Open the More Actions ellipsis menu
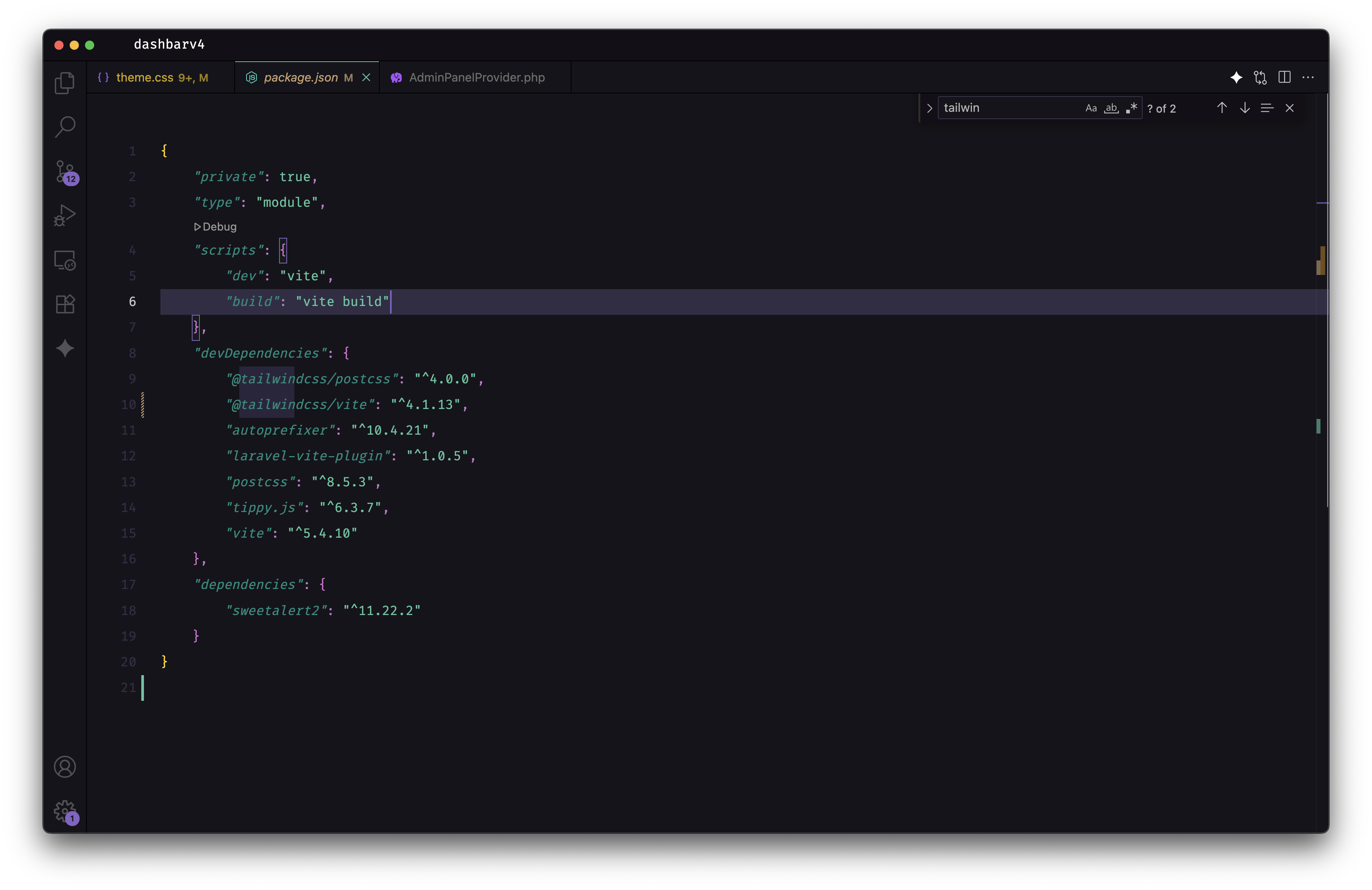Screen dimensions: 1372x890 (1308, 77)
